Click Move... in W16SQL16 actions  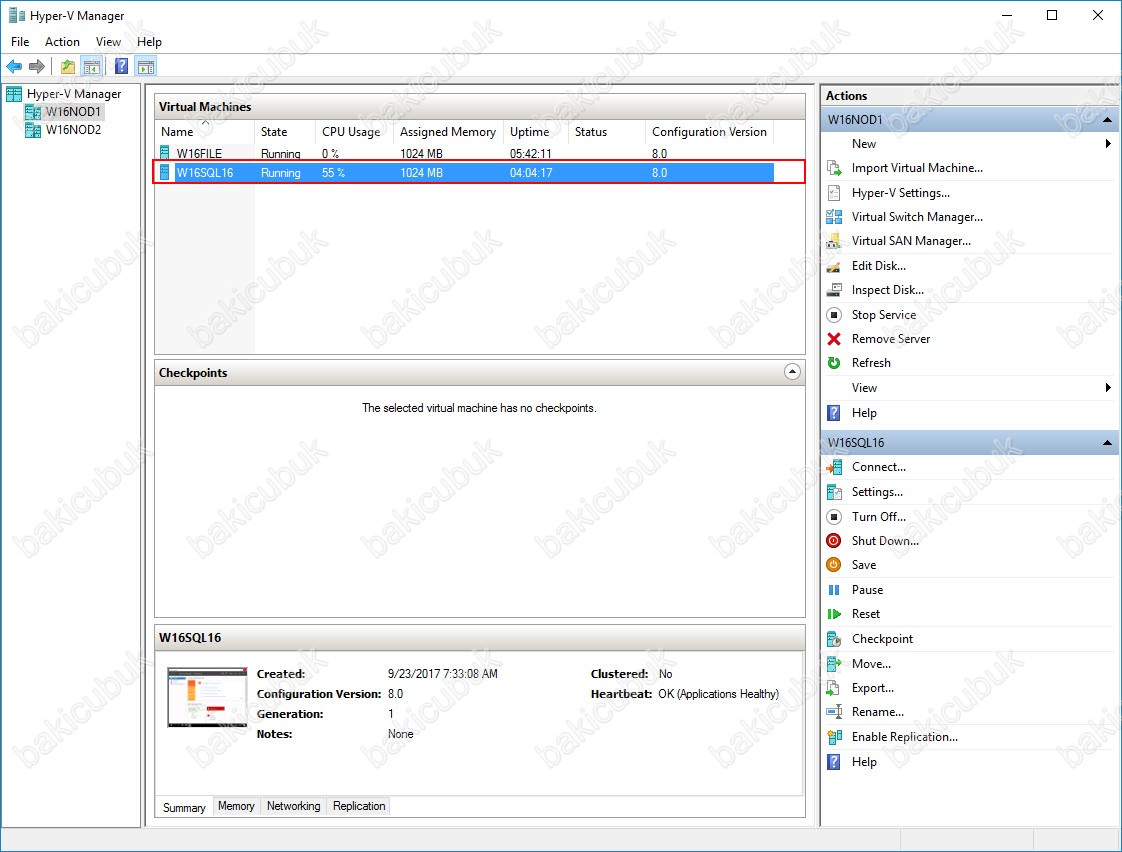[x=871, y=664]
